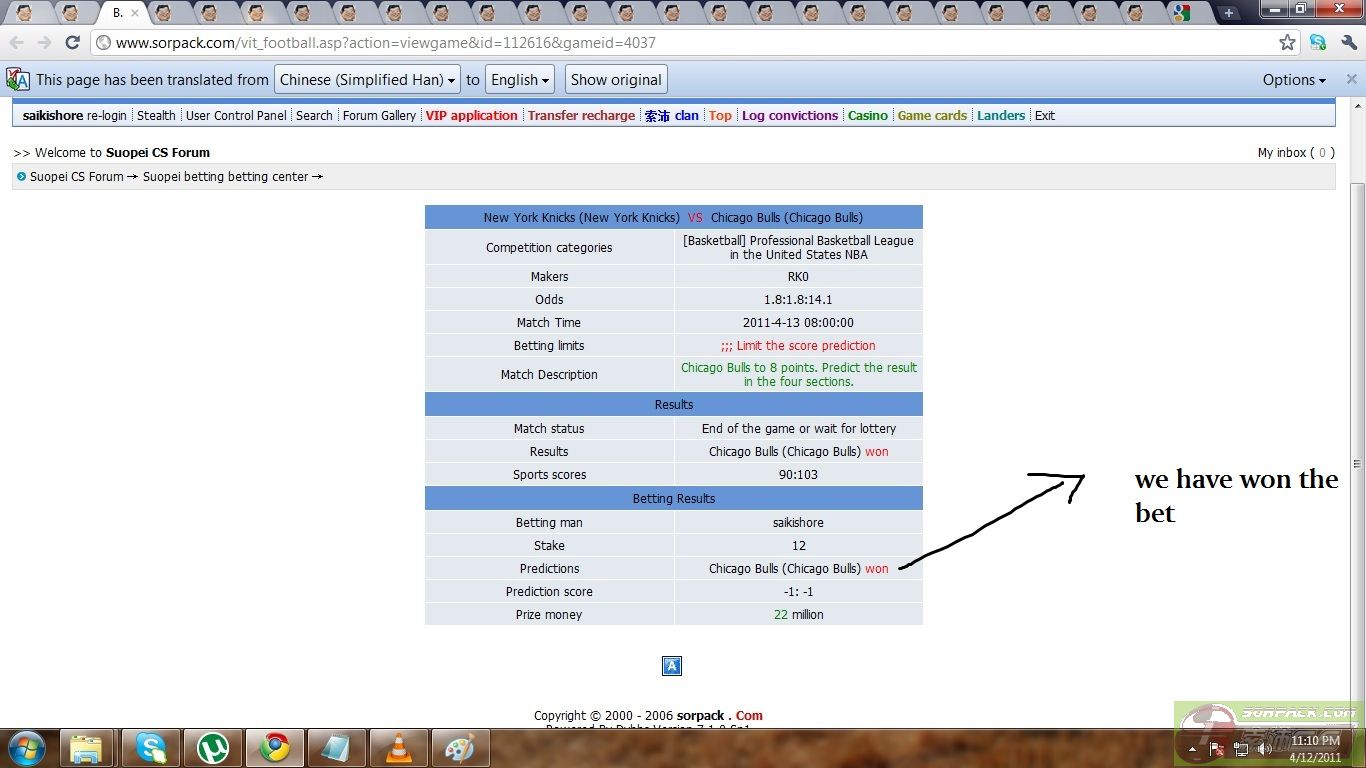This screenshot has height=768, width=1366.
Task: Click the browser back arrow button
Action: (x=17, y=42)
